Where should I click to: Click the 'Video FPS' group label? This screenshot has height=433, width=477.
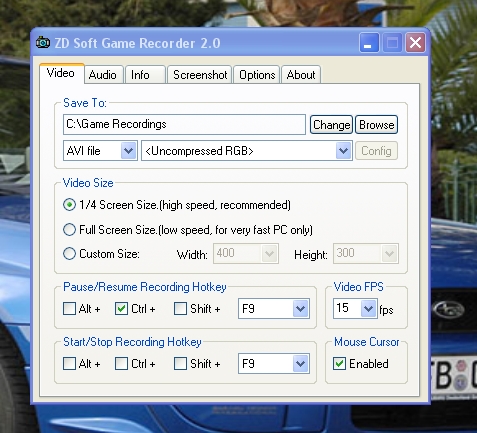click(x=359, y=287)
